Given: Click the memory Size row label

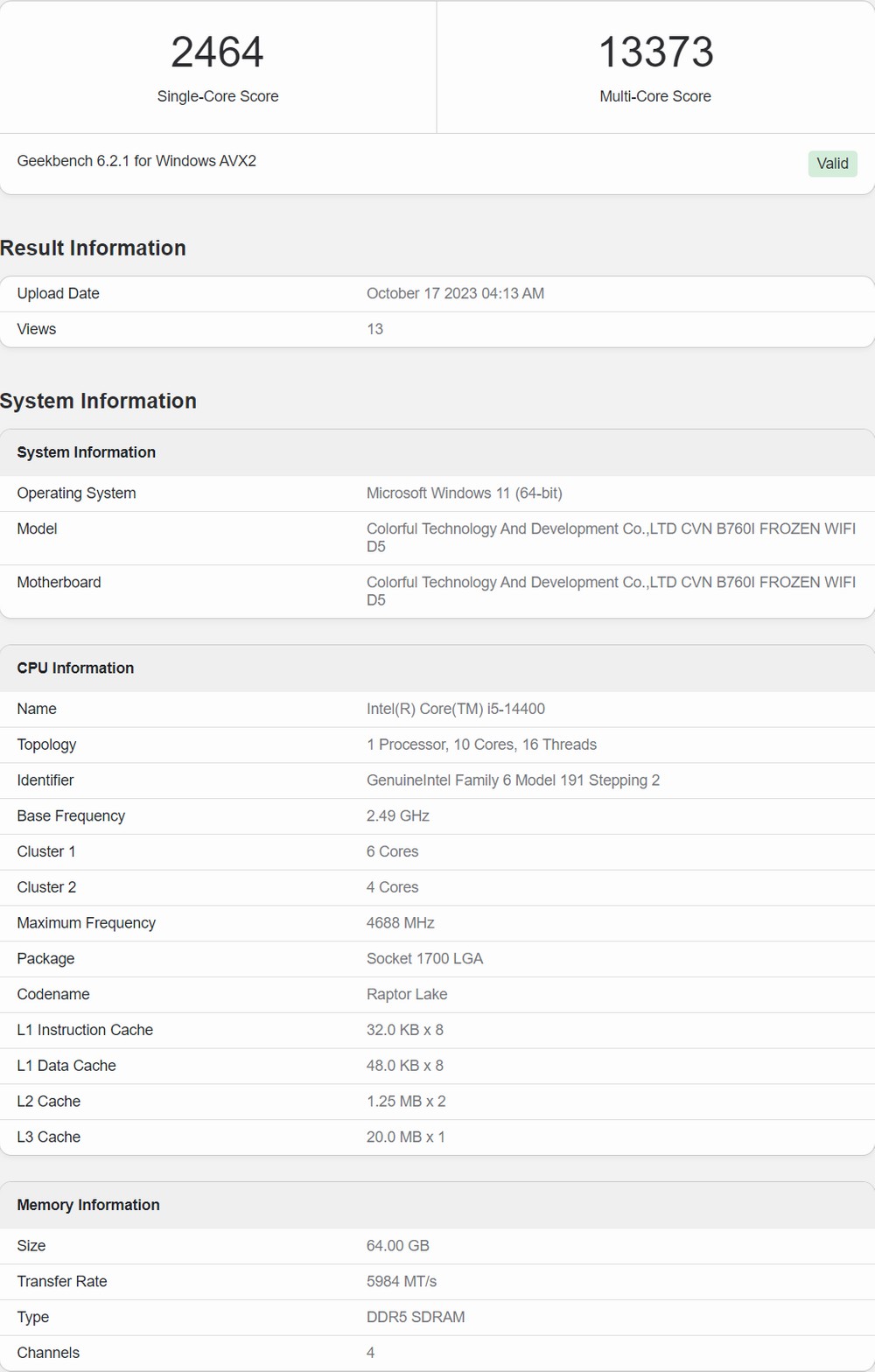Looking at the screenshot, I should (31, 1246).
